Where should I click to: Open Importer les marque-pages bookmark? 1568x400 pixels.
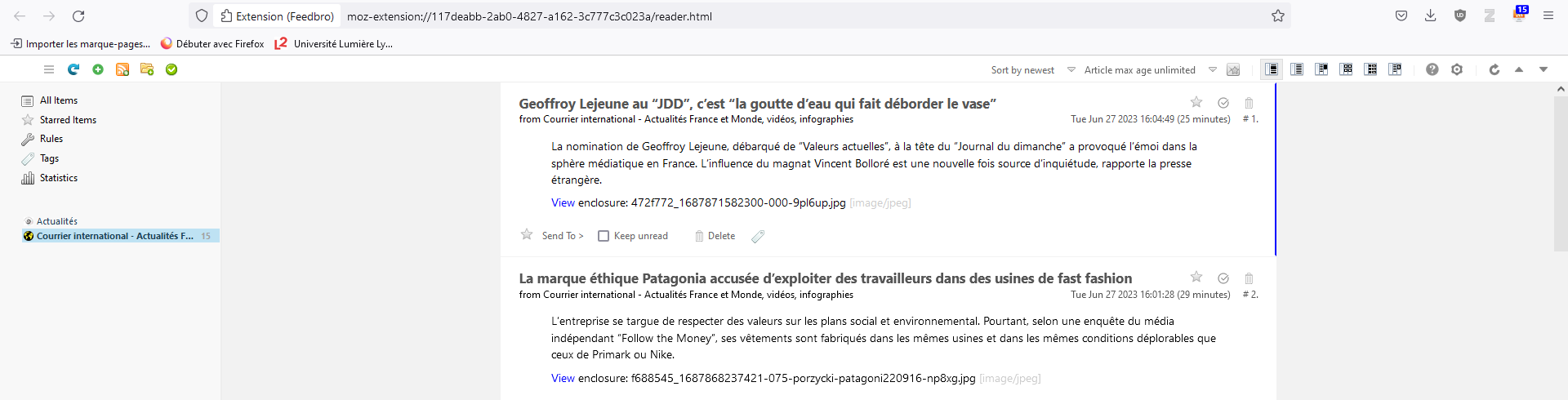80,44
